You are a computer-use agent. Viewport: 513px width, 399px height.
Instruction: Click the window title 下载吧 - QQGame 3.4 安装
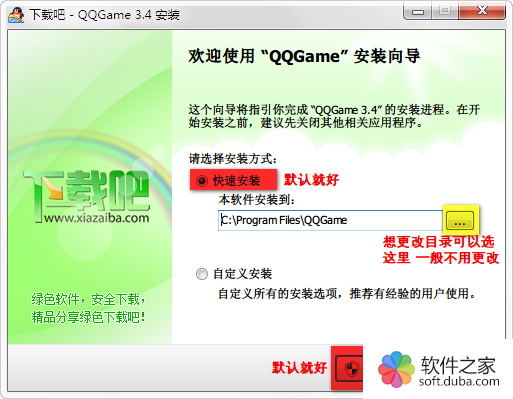coord(105,15)
